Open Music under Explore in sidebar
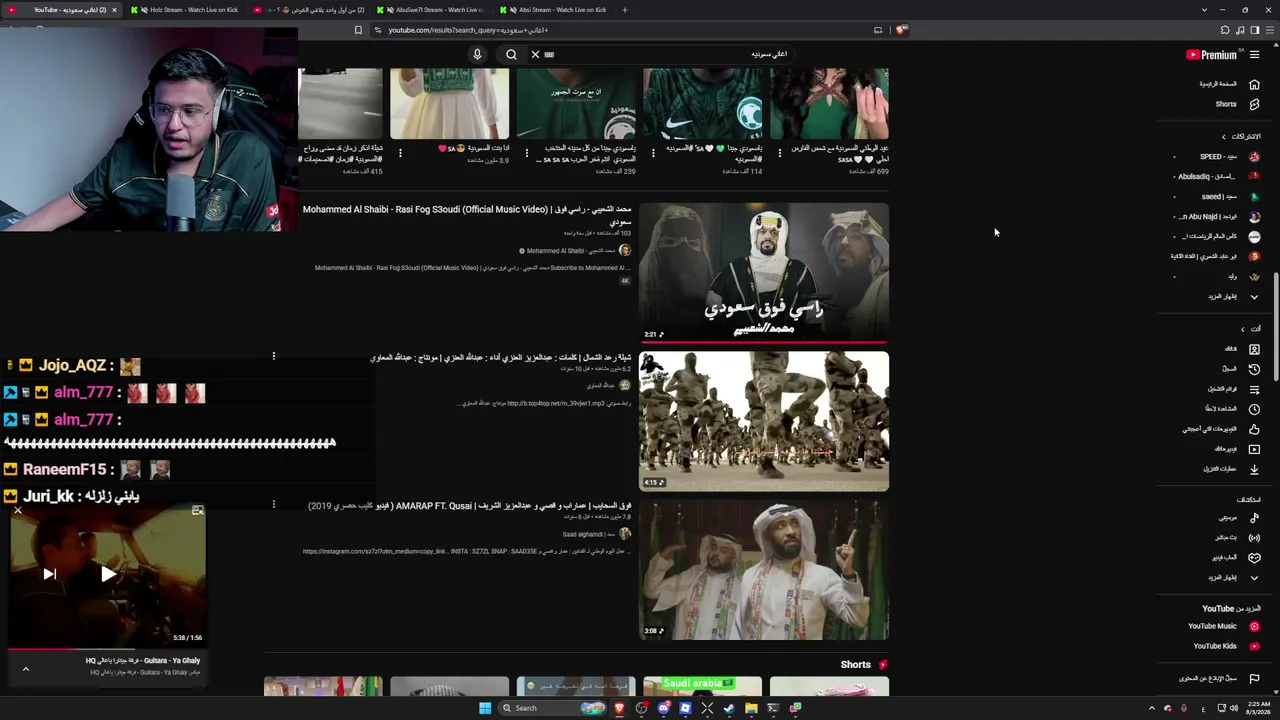Viewport: 1280px width, 720px height. tap(1254, 518)
